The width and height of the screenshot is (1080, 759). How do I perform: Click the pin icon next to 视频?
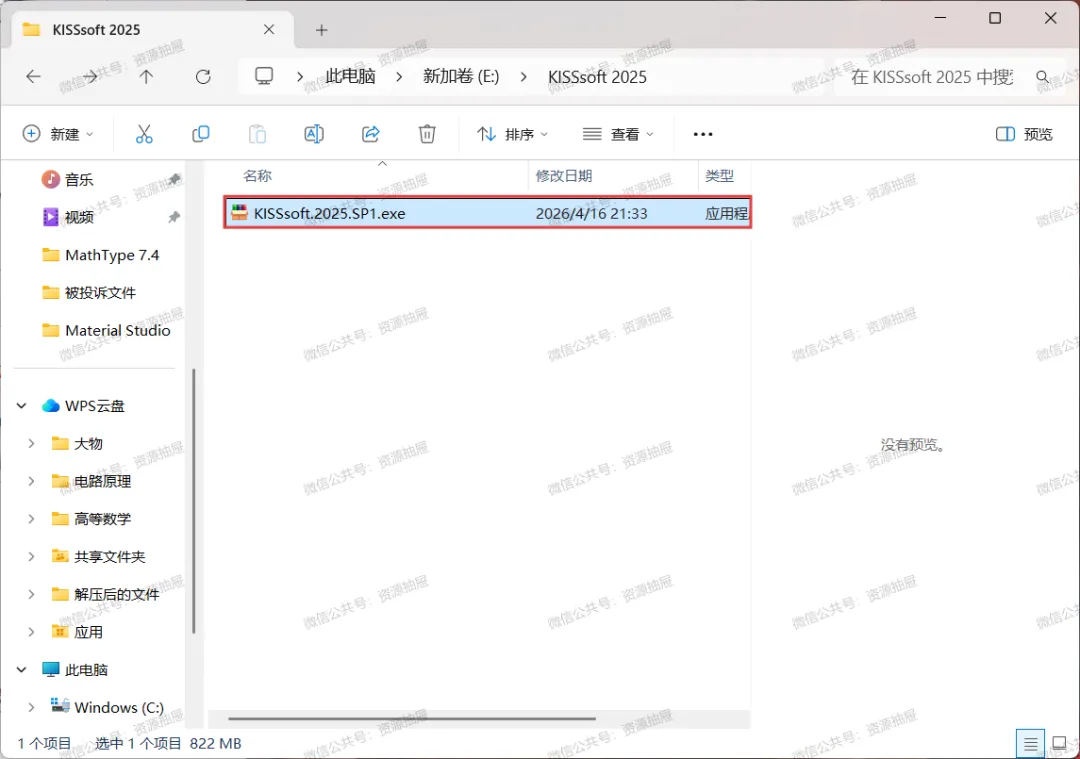(x=174, y=218)
